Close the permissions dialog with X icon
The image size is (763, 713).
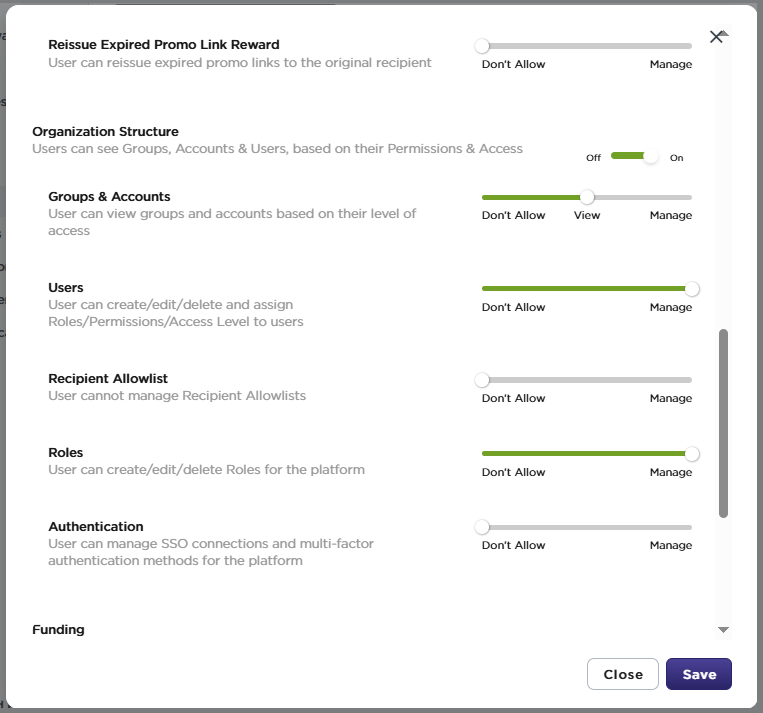tap(715, 37)
